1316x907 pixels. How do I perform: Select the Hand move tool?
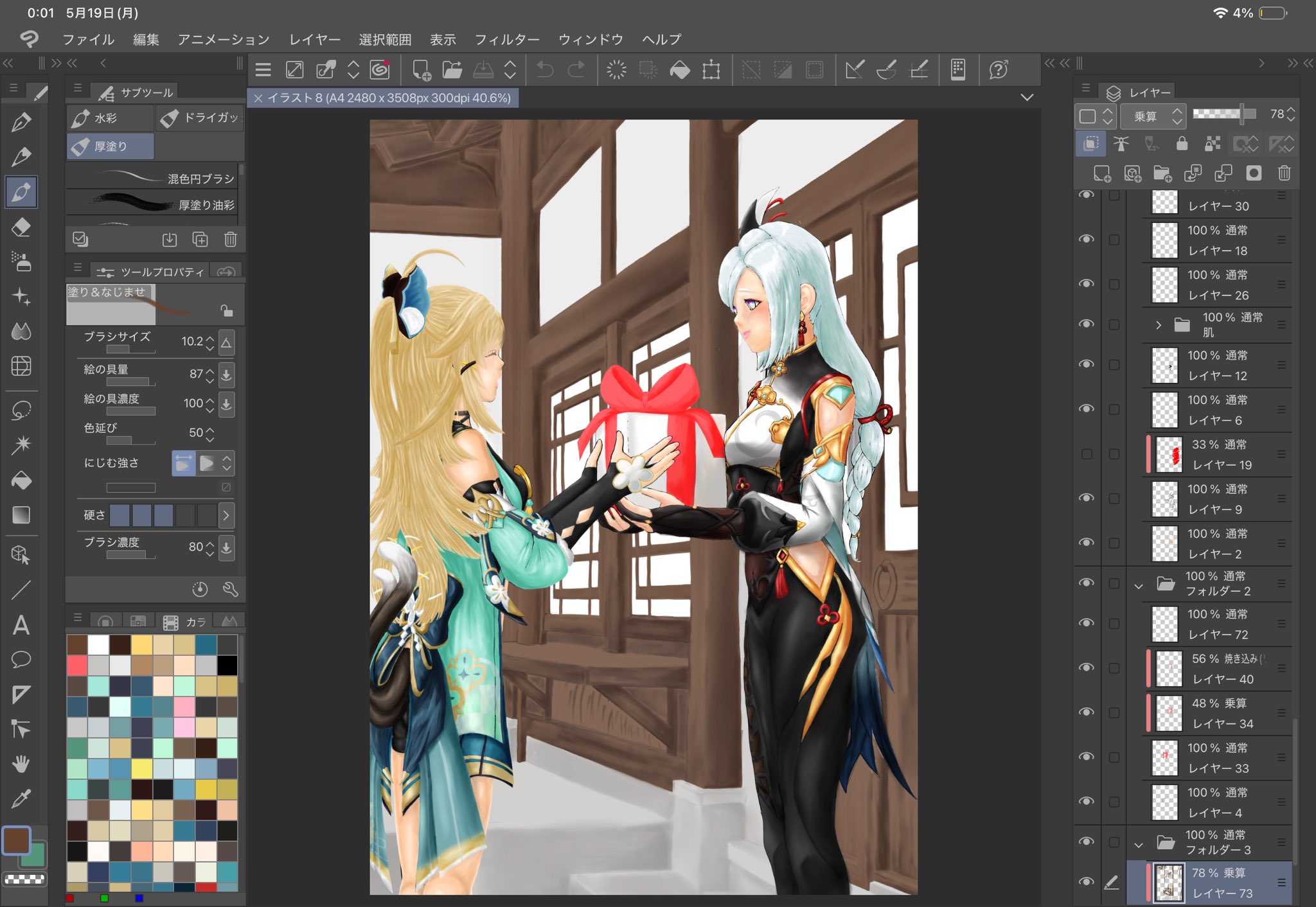point(21,764)
